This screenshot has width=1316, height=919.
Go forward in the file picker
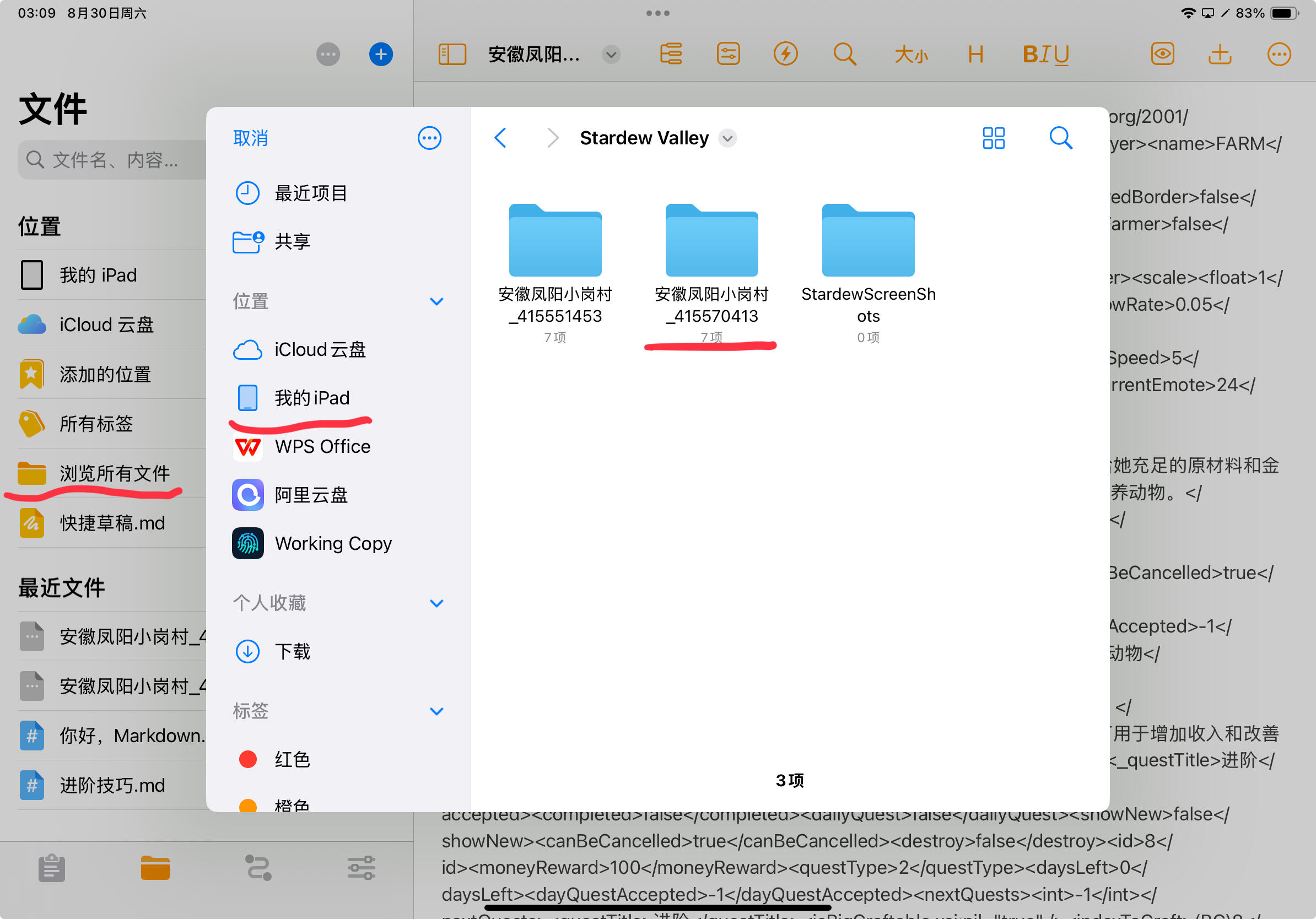click(553, 138)
